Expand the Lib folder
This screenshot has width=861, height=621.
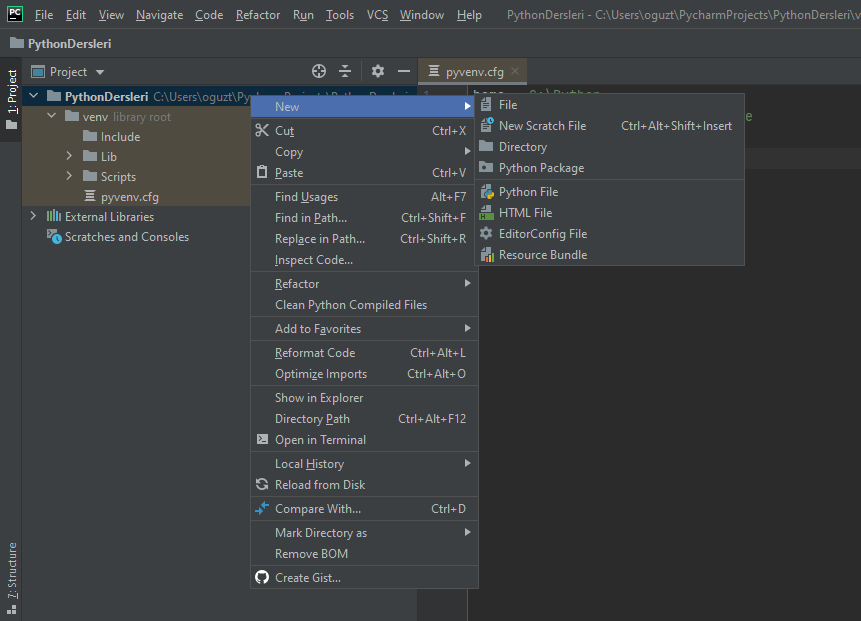tap(69, 156)
